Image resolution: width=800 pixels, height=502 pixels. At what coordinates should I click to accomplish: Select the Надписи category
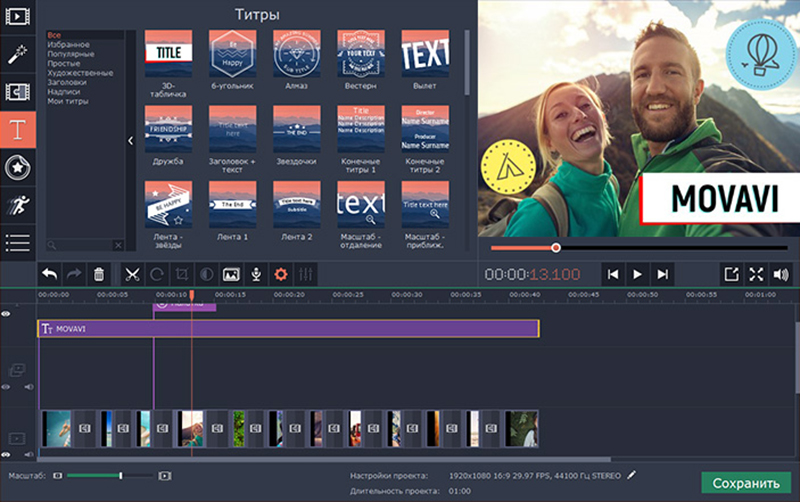pyautogui.click(x=64, y=92)
